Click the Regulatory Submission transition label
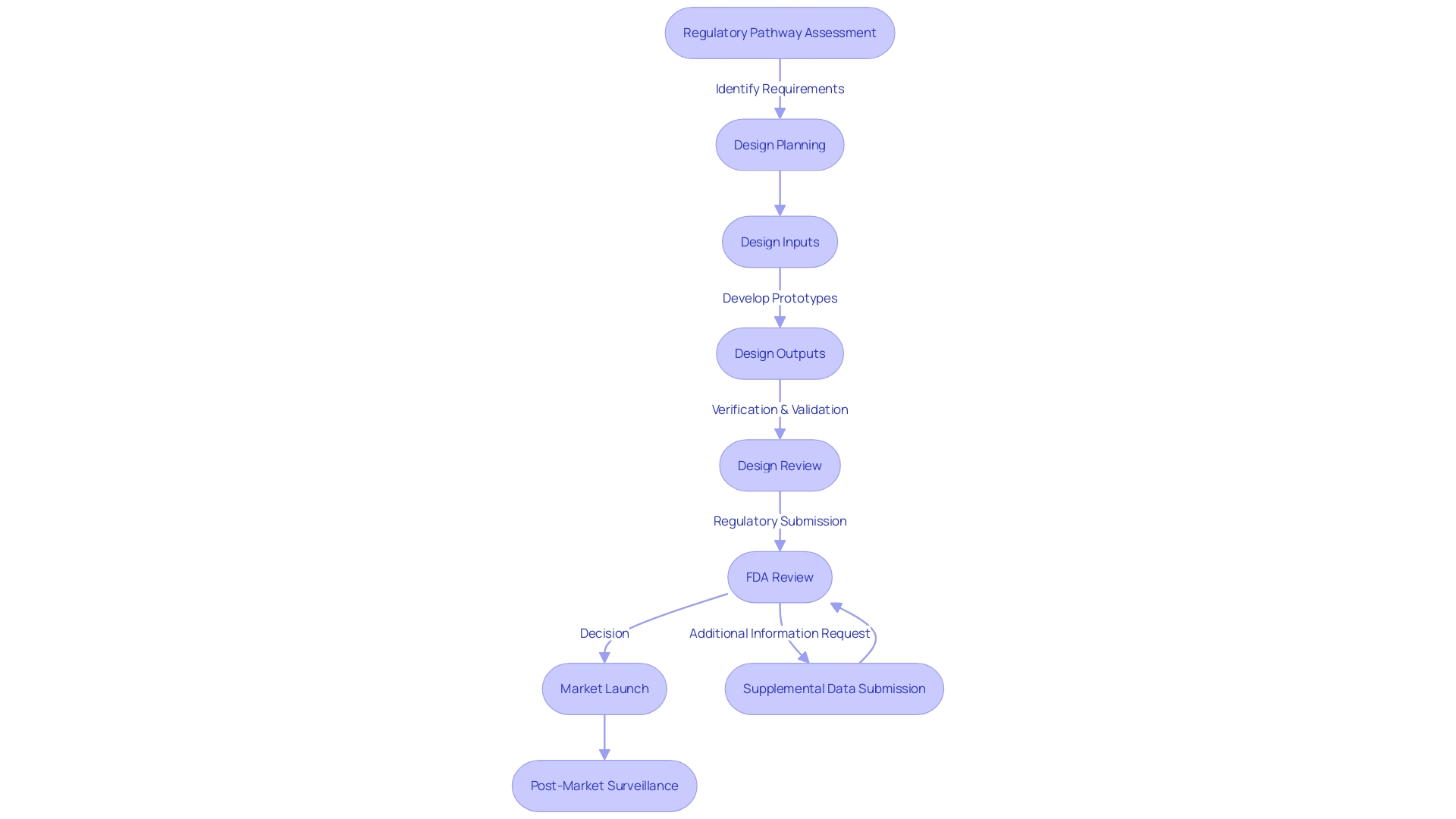 click(779, 521)
